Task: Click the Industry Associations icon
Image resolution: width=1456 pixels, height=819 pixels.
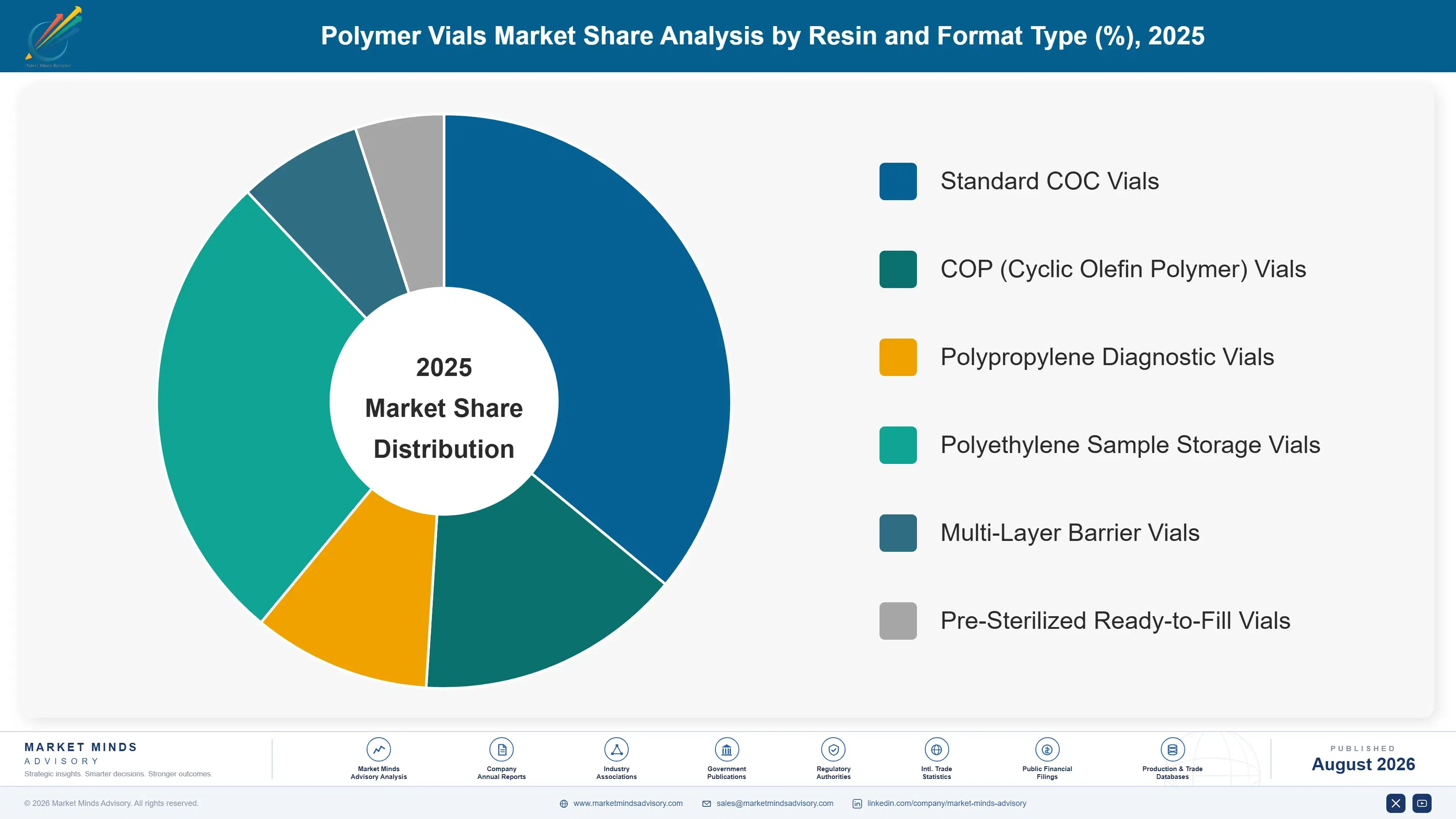Action: pos(616,749)
